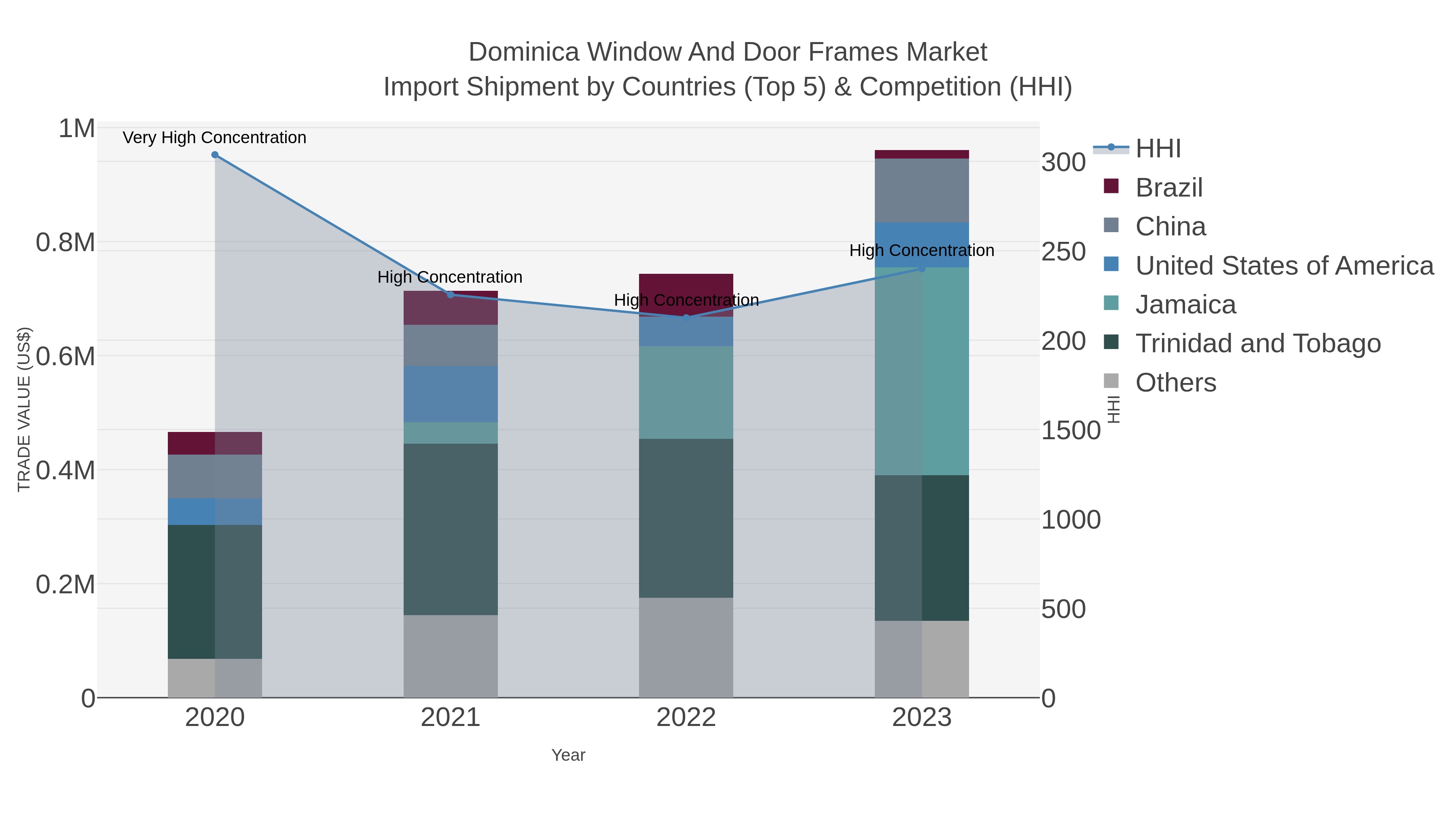Click the 2022 HHI data point
Viewport: 1456px width, 819px height.
686,317
